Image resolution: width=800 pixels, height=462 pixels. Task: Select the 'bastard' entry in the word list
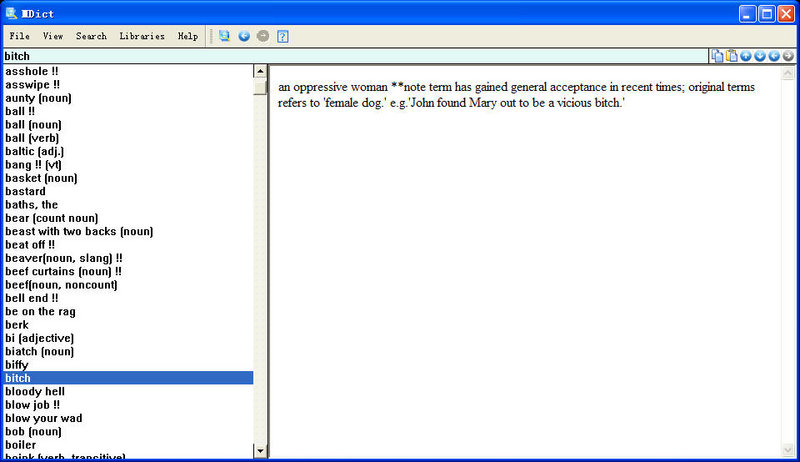click(27, 192)
